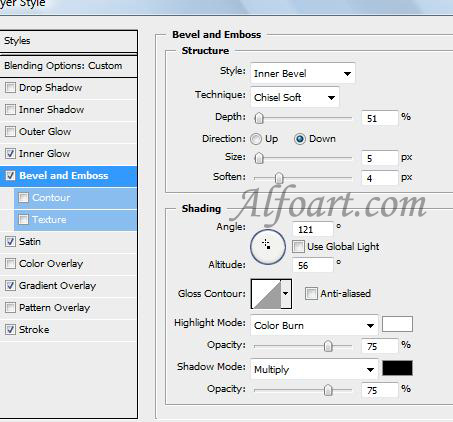Screen dimensions: 453x422
Task: Click the Highlight Opacity slider handle
Action: click(328, 346)
